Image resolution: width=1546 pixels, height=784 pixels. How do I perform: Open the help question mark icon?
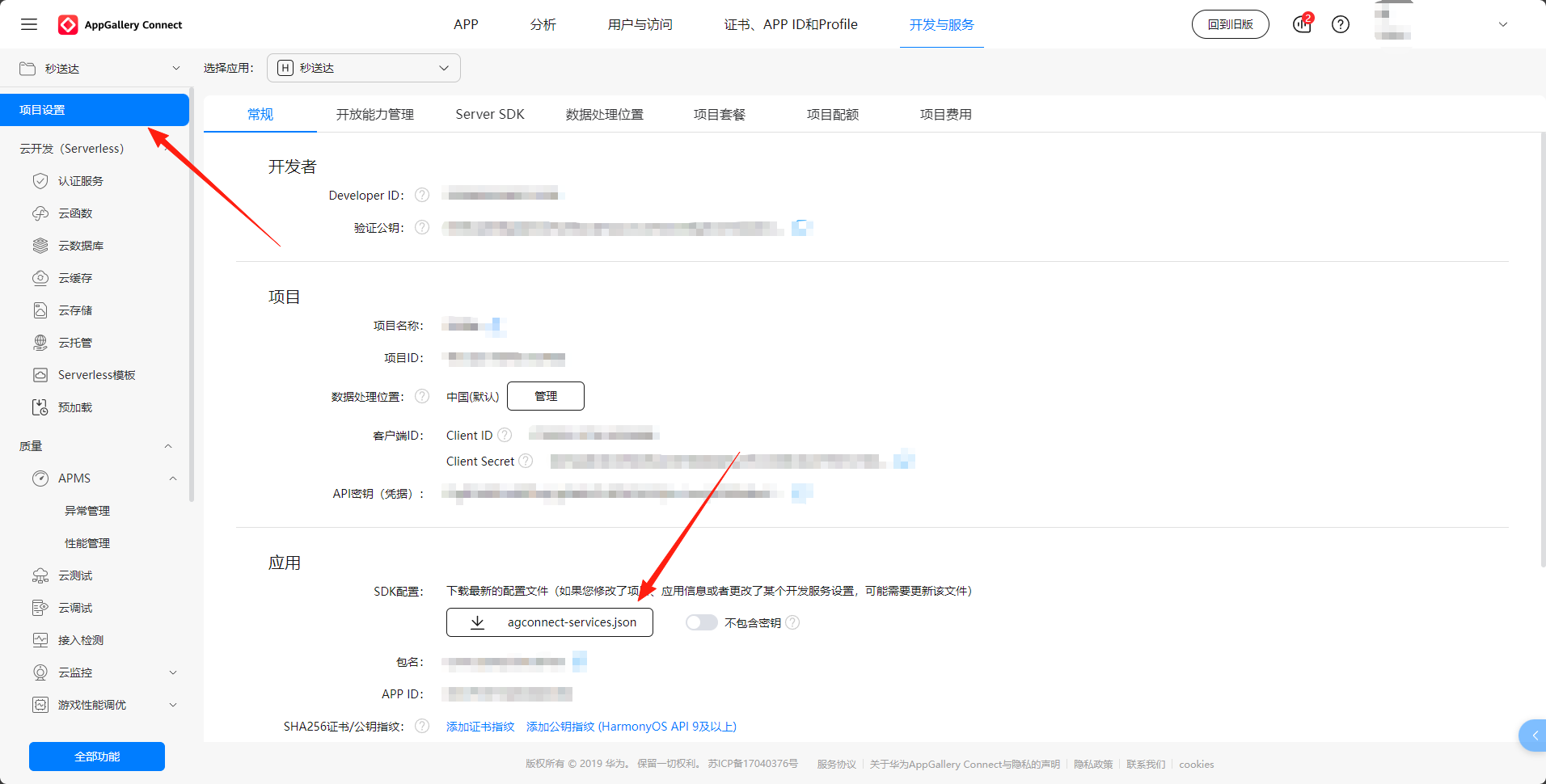tap(1341, 24)
